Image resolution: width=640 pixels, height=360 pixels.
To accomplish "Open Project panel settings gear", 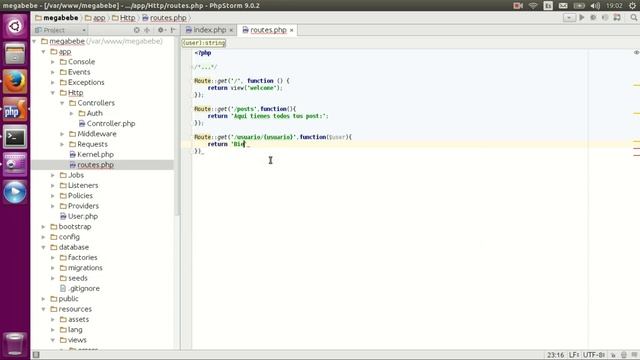I will tap(161, 30).
